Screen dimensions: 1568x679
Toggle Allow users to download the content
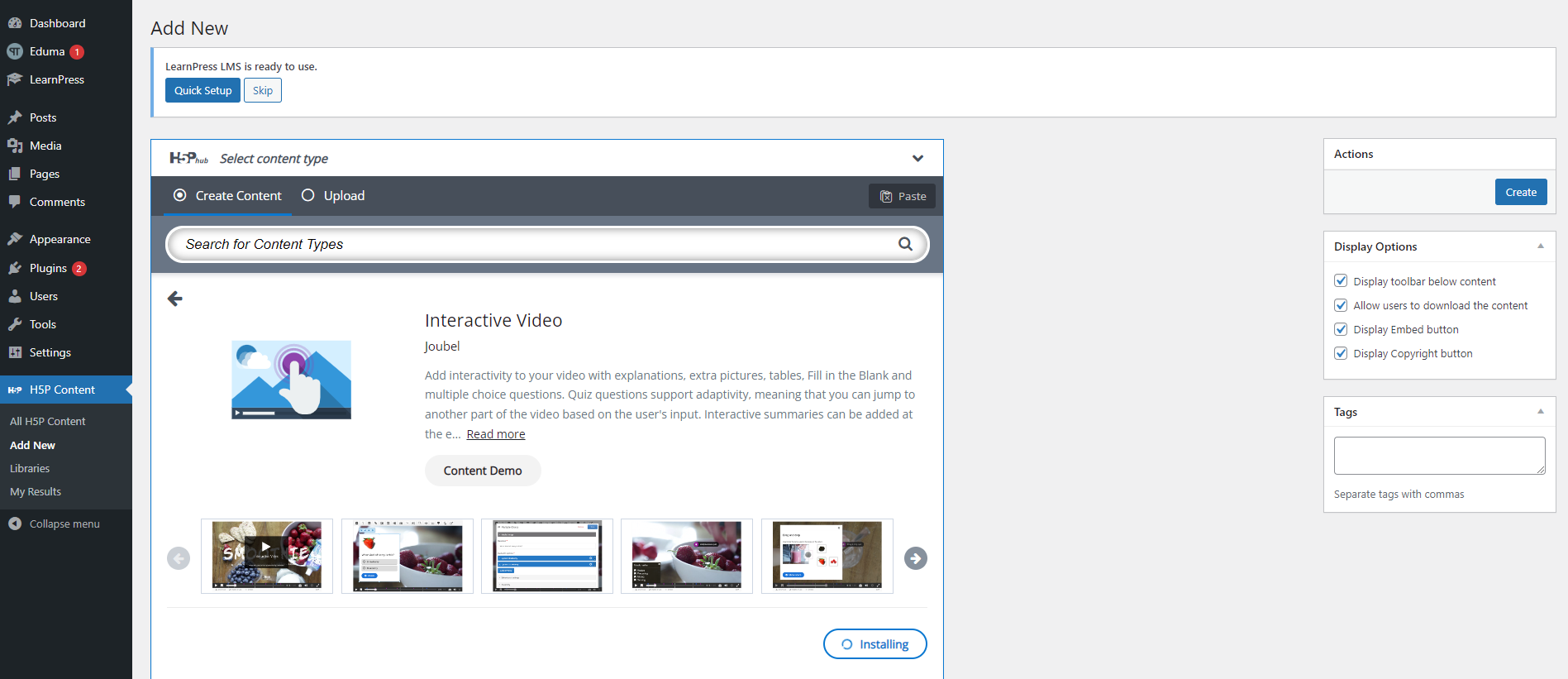[x=1341, y=305]
